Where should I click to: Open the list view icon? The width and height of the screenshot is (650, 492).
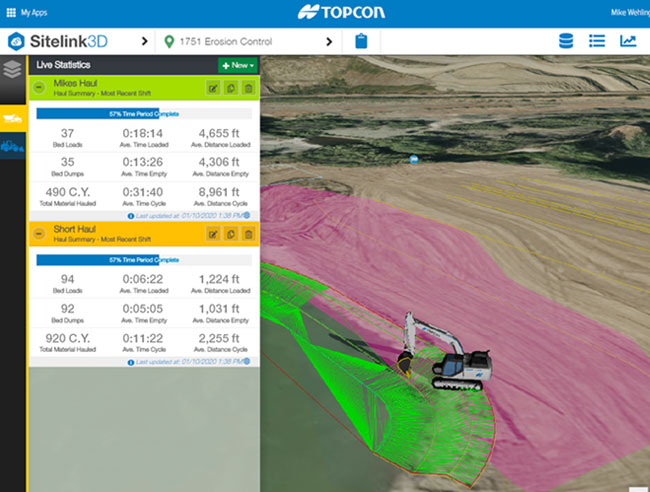click(597, 41)
